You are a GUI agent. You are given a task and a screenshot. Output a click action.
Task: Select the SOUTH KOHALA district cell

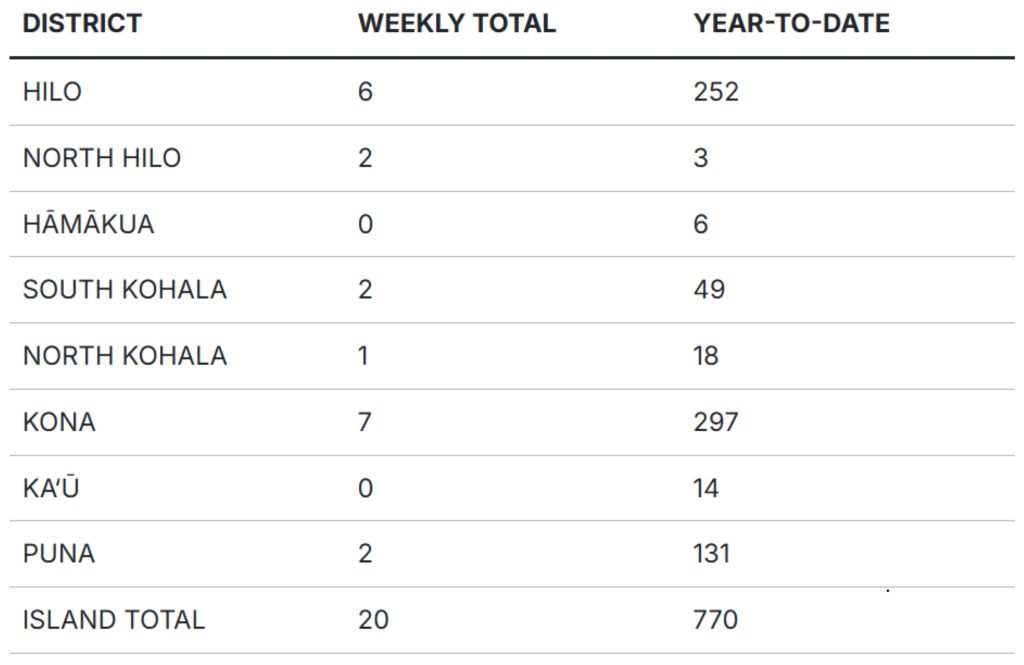click(125, 290)
